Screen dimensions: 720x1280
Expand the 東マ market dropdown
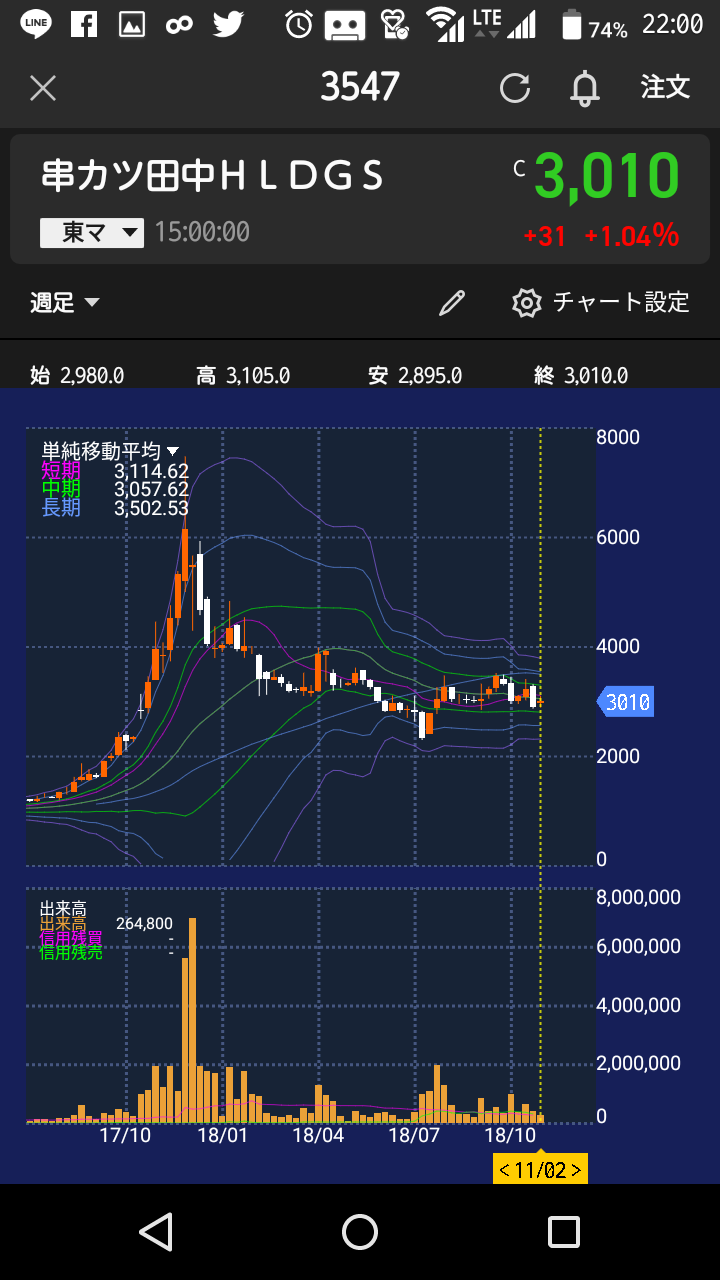click(92, 233)
